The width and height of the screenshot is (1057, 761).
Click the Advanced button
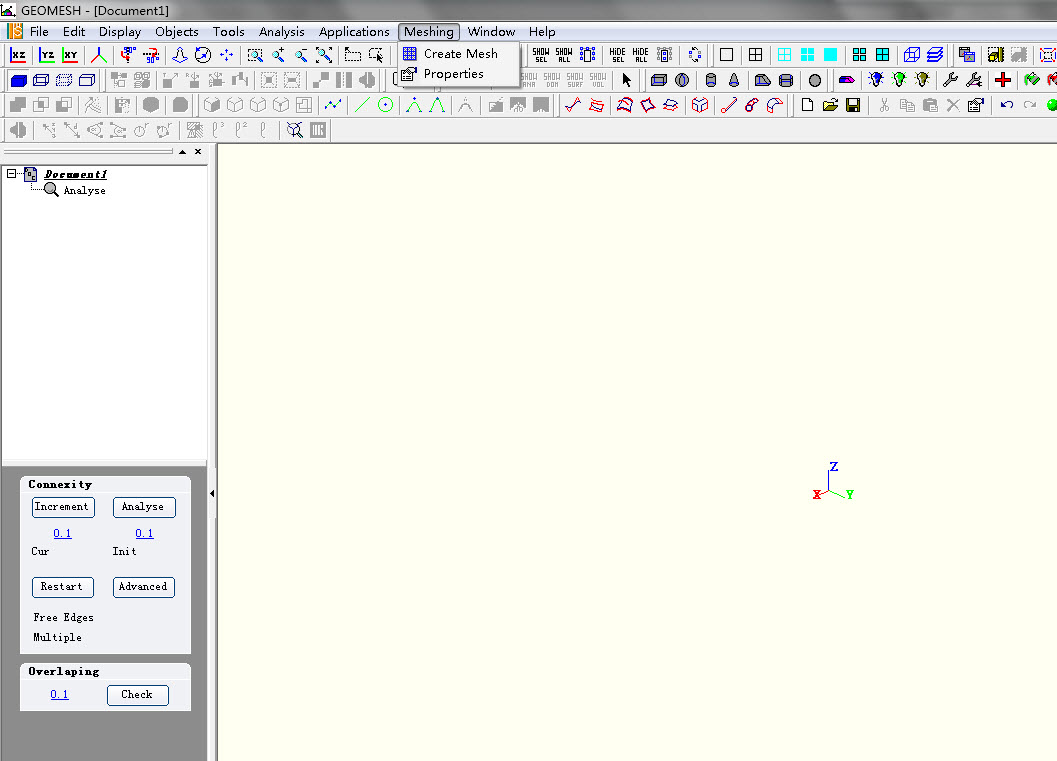click(x=144, y=587)
